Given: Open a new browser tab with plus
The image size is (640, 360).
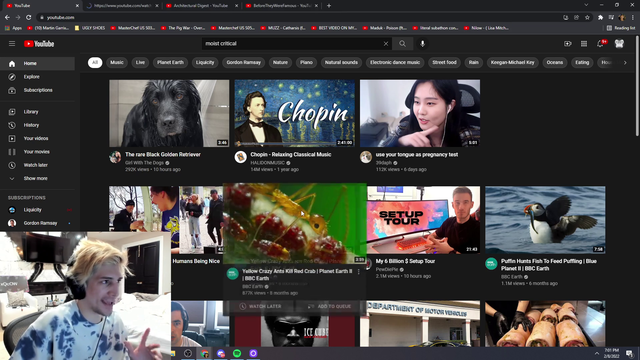Looking at the screenshot, I should pyautogui.click(x=329, y=6).
